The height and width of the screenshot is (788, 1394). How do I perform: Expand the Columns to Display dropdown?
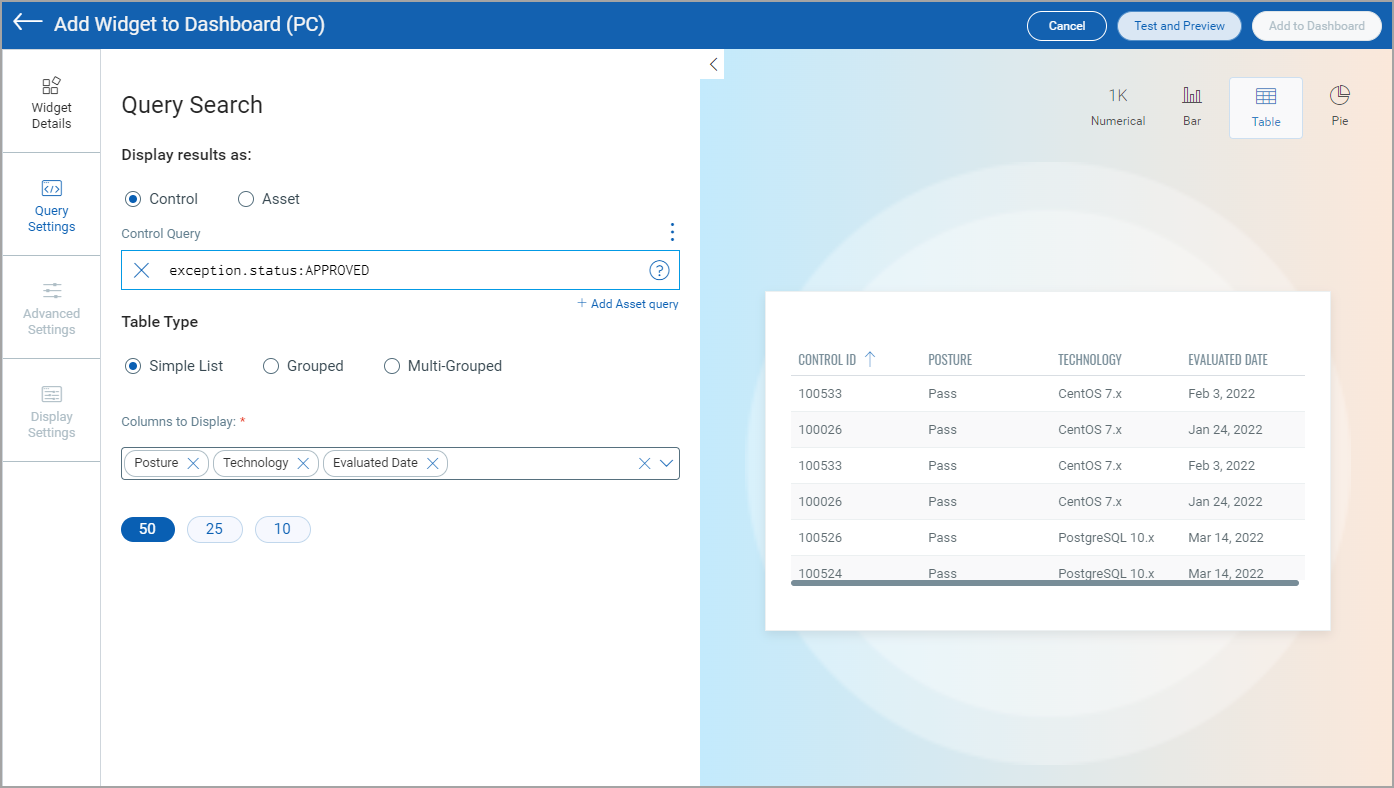point(667,463)
